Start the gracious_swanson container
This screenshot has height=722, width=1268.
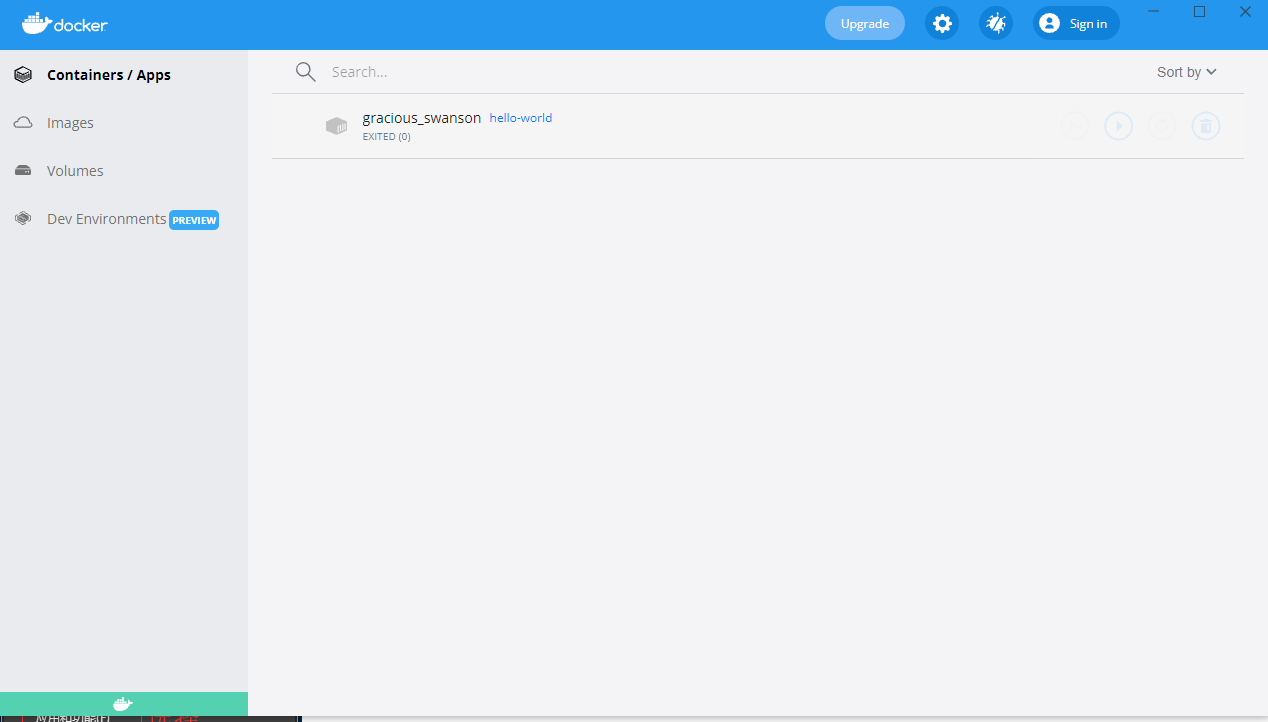pos(1119,126)
